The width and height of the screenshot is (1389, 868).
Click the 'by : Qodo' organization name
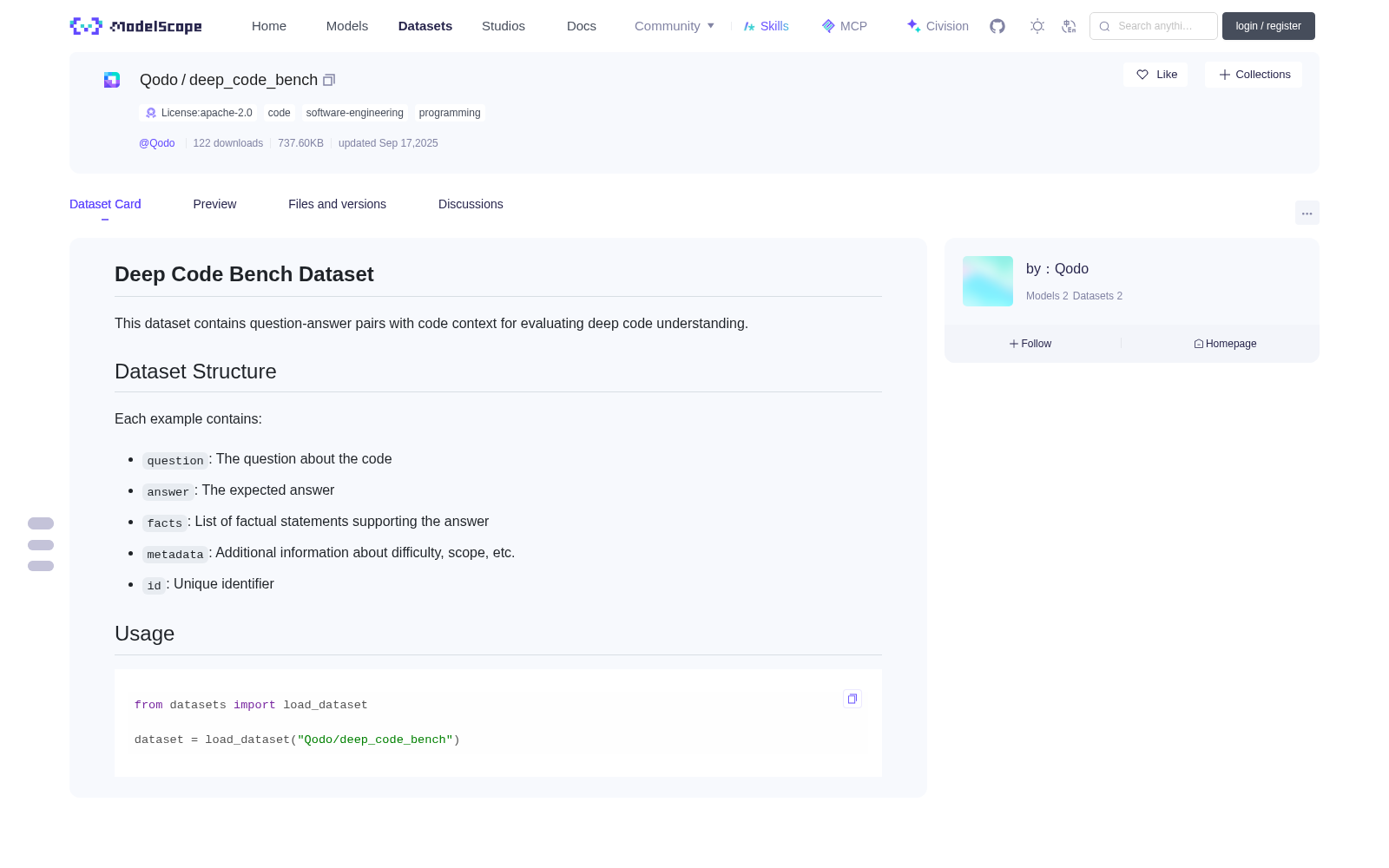(1057, 269)
